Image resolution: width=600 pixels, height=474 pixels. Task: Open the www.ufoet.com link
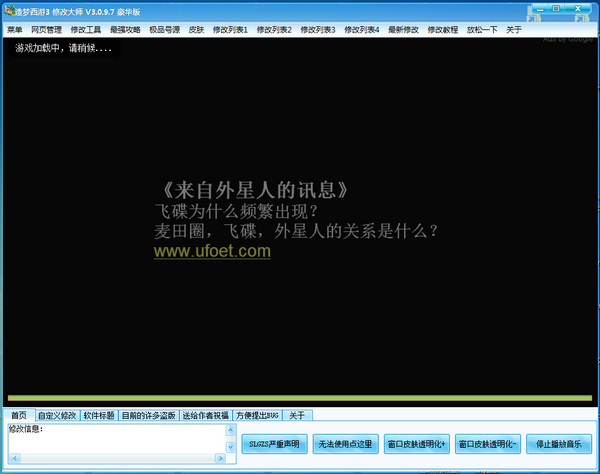212,251
